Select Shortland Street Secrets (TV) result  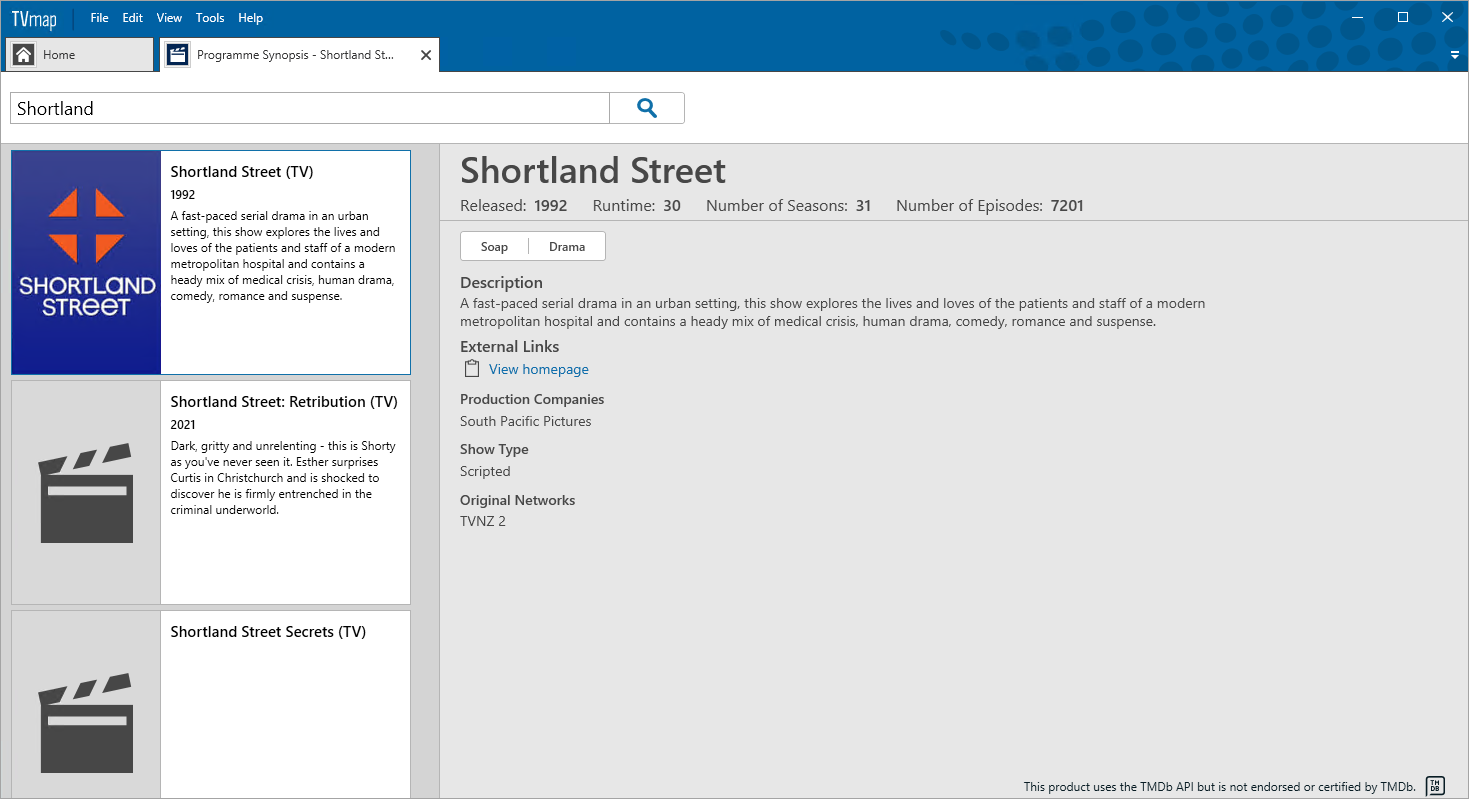click(211, 705)
